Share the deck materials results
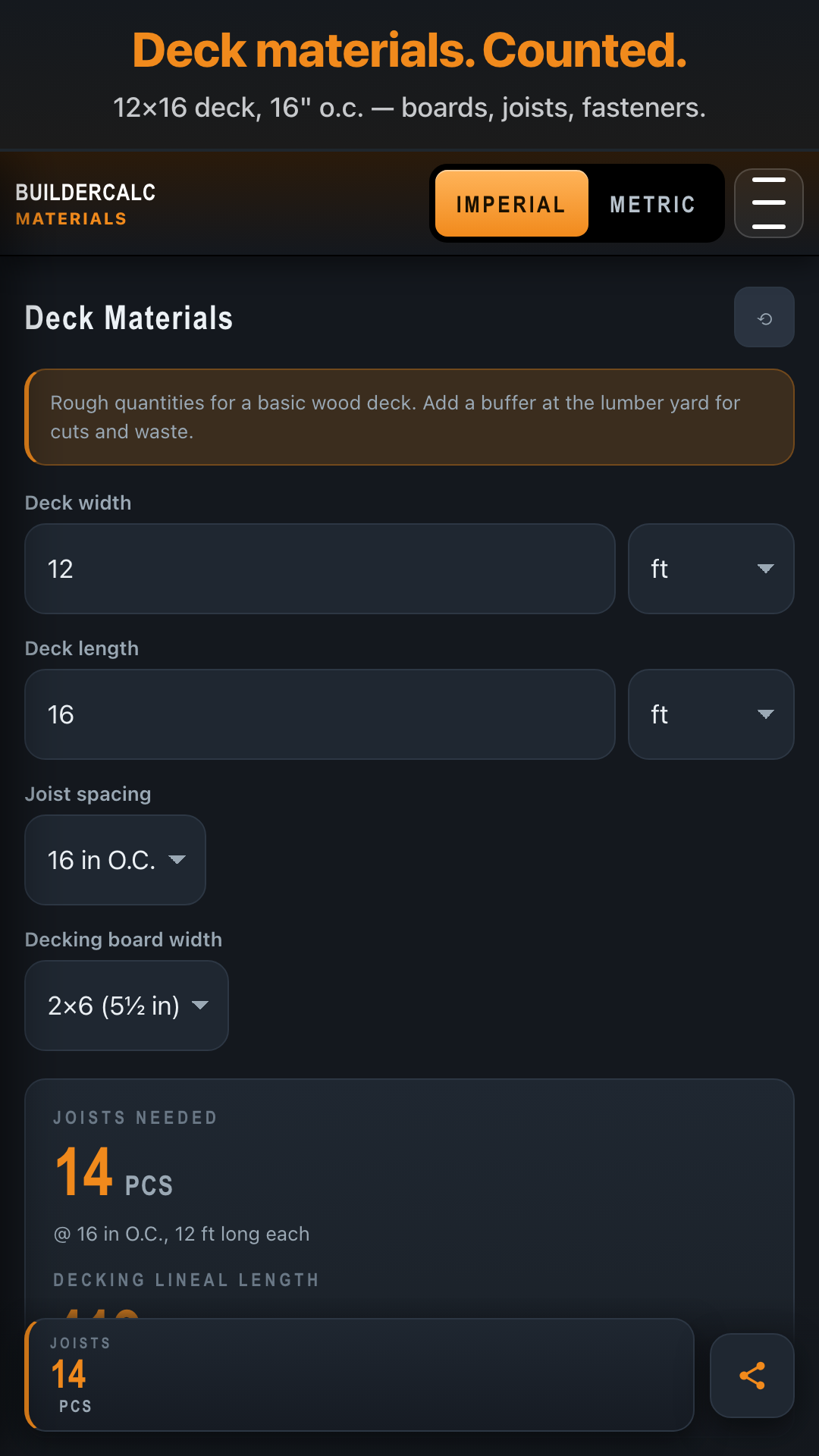The width and height of the screenshot is (819, 1456). tap(752, 1375)
